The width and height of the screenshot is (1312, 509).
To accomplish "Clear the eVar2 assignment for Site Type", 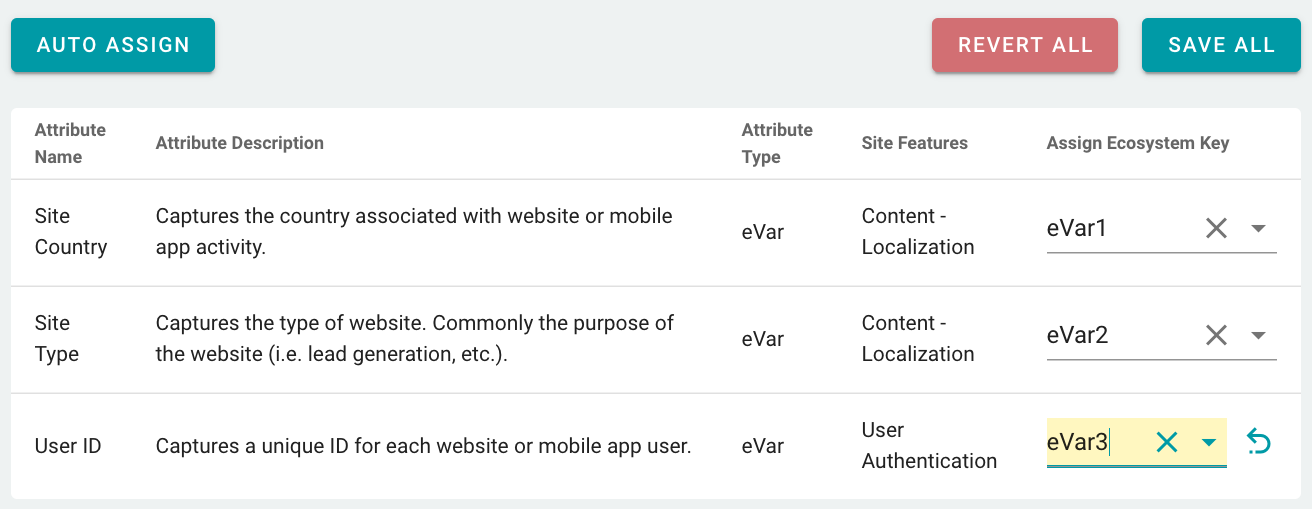I will 1216,335.
